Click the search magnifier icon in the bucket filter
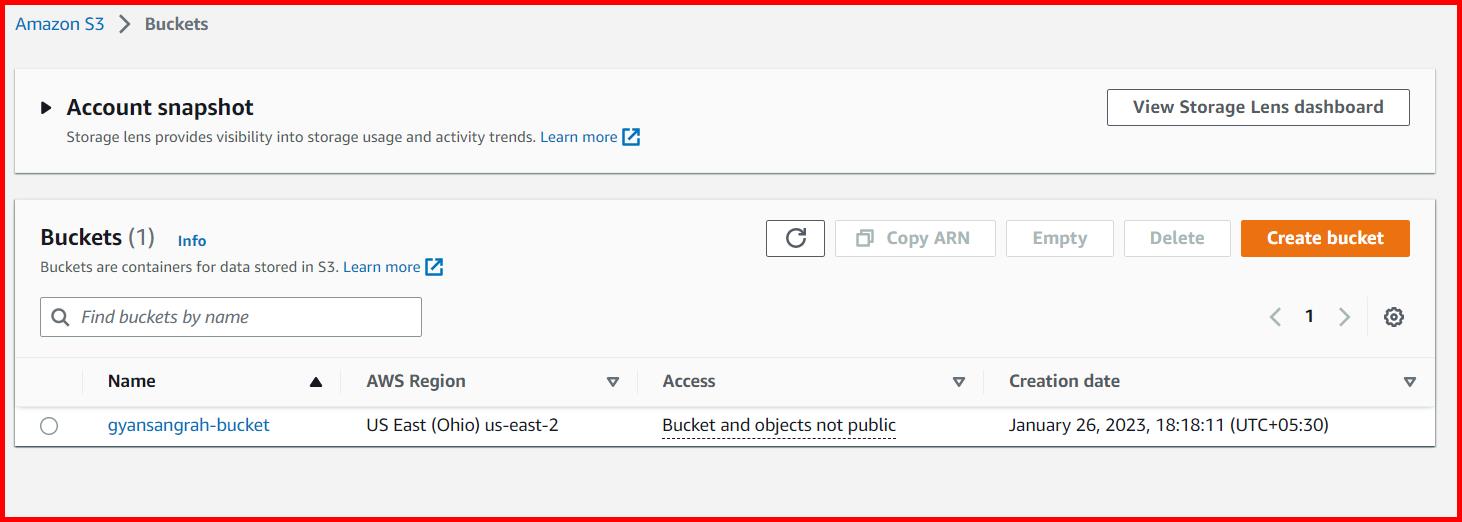Screen dimensions: 1462x522 (61, 317)
